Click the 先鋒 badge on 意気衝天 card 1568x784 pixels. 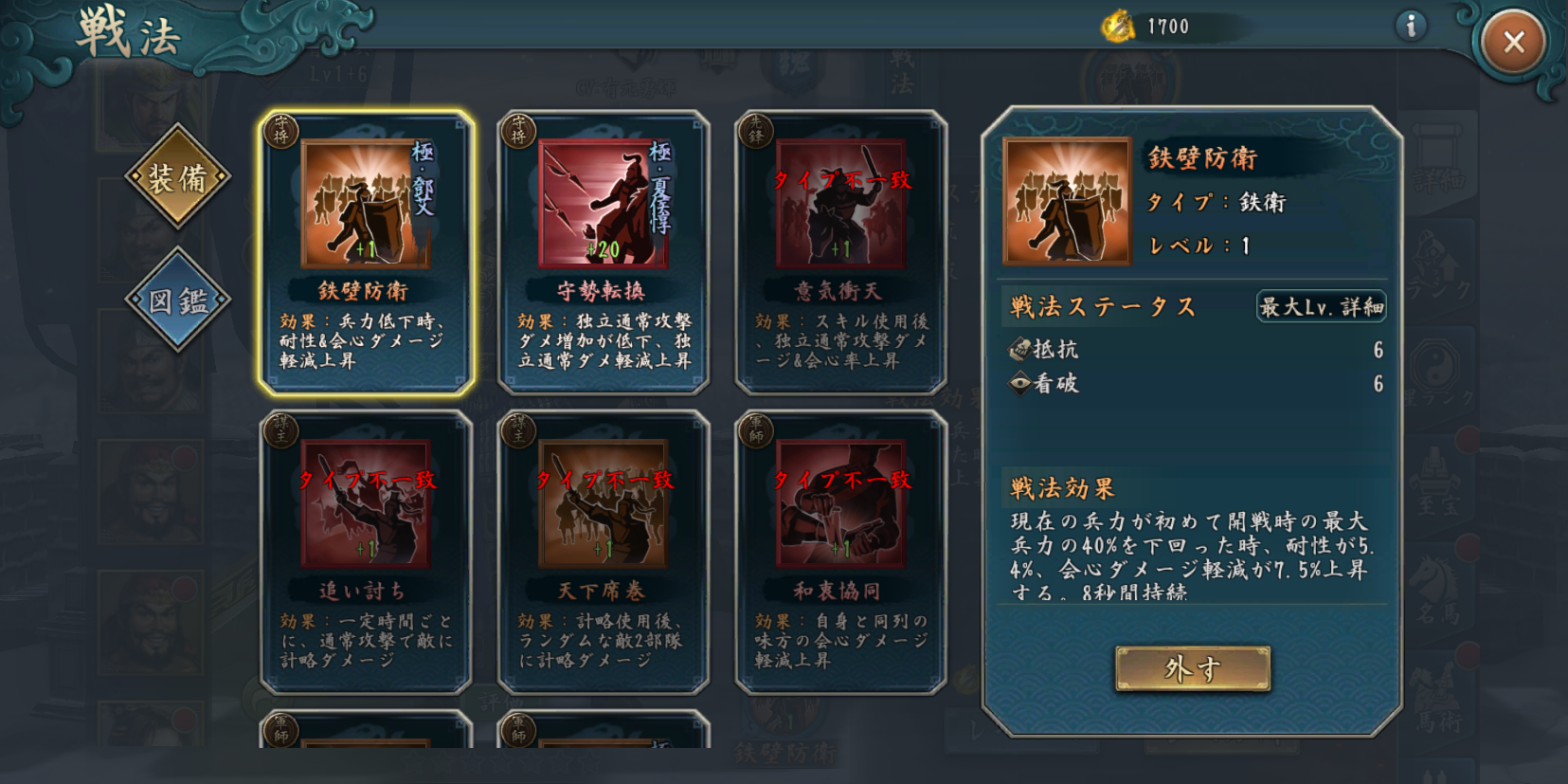pyautogui.click(x=756, y=131)
